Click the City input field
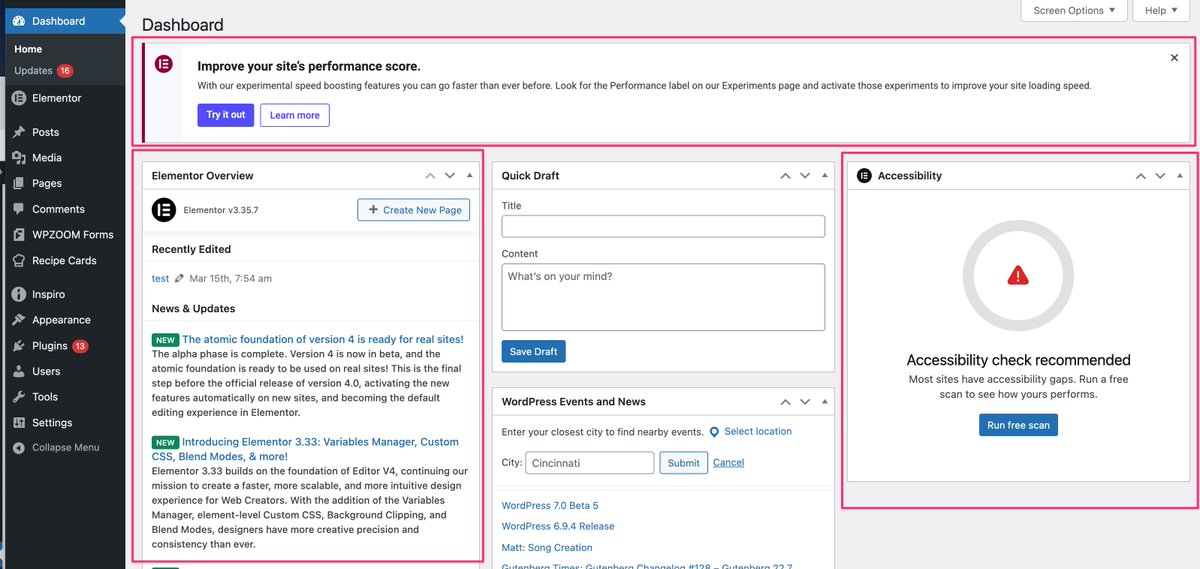Viewport: 1200px width, 569px height. point(590,463)
